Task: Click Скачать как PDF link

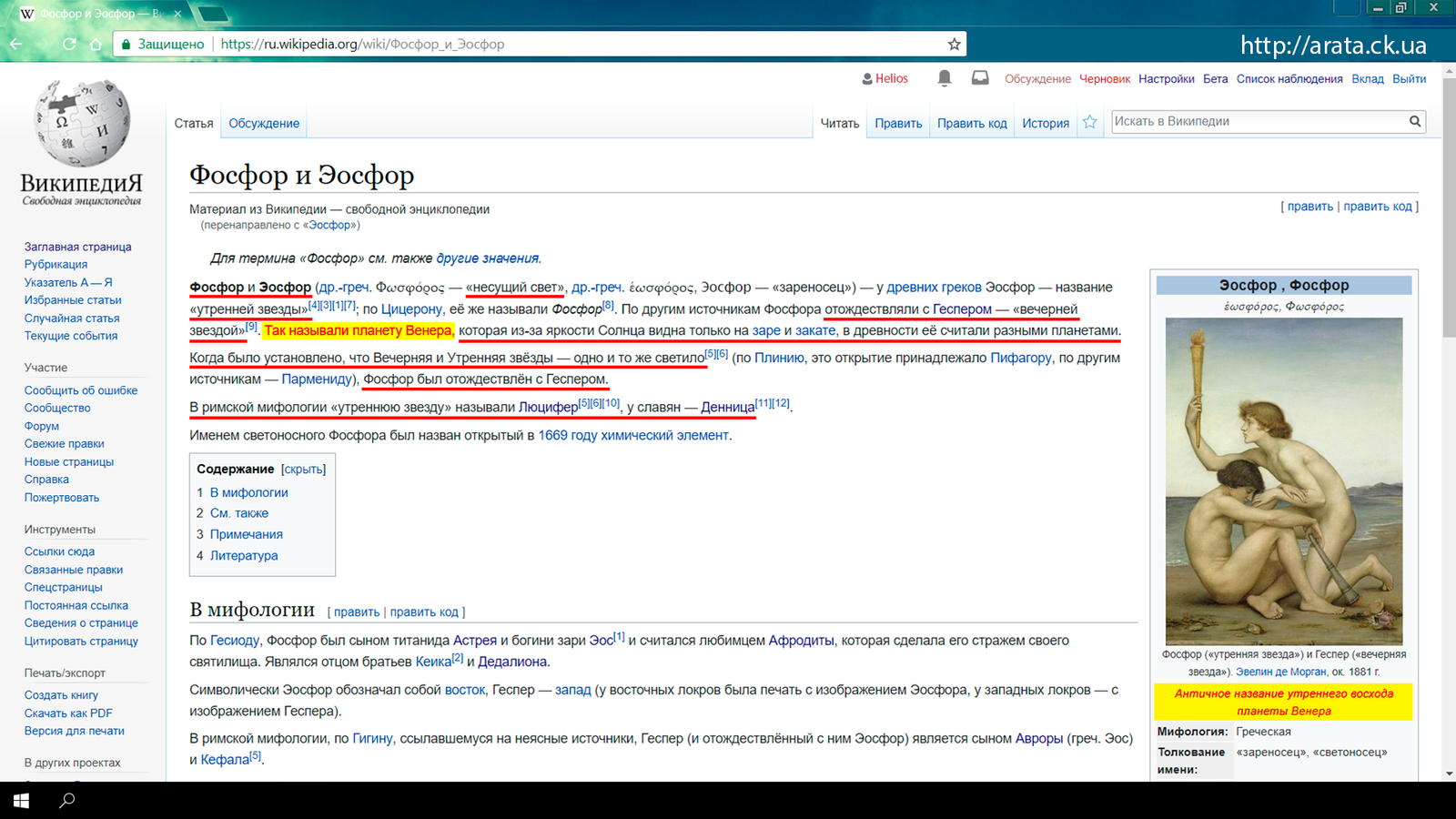Action: point(68,713)
